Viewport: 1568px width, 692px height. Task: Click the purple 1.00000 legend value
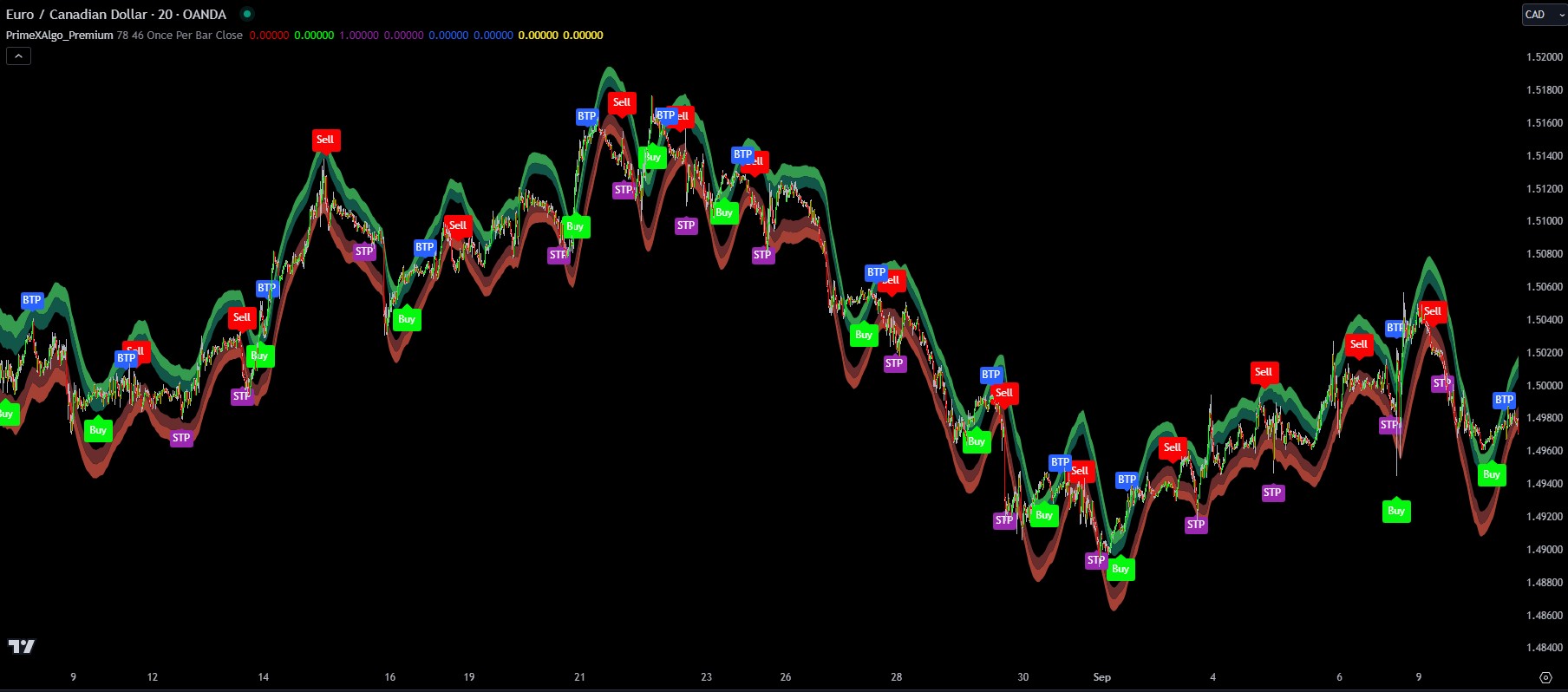point(359,36)
